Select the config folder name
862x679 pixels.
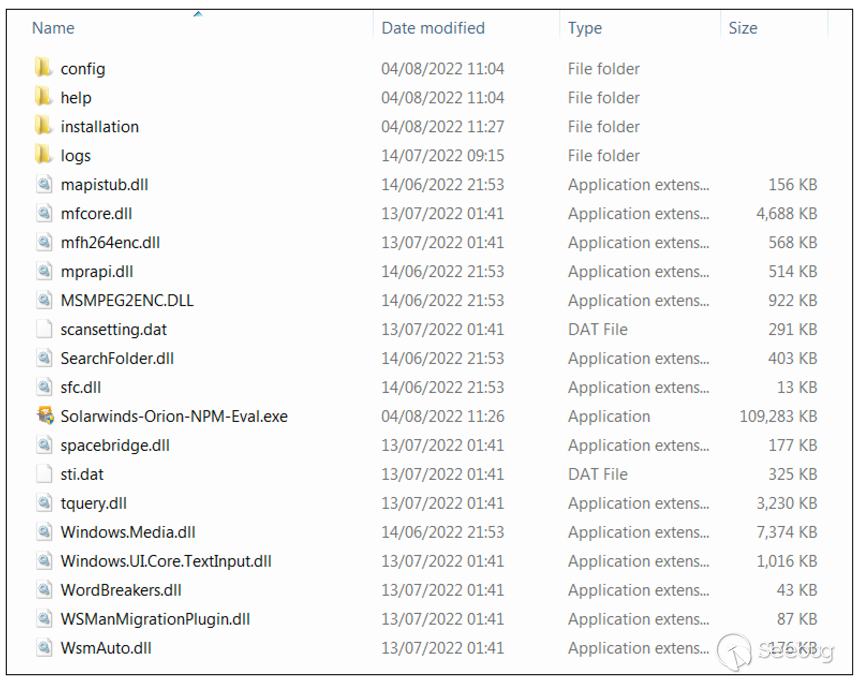click(82, 69)
